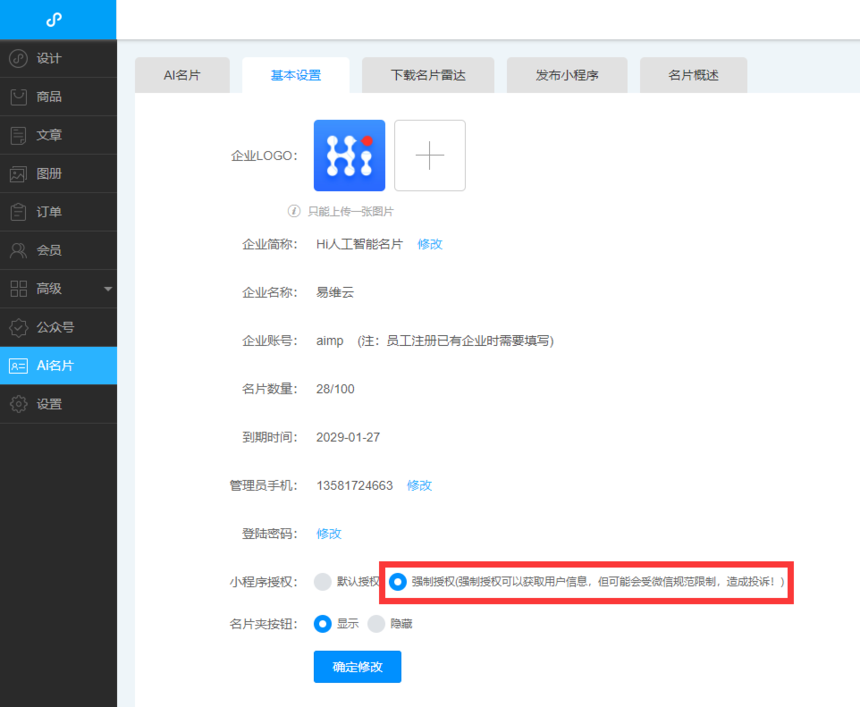Click the 高级 grid icon
Image resolution: width=860 pixels, height=707 pixels.
point(18,289)
